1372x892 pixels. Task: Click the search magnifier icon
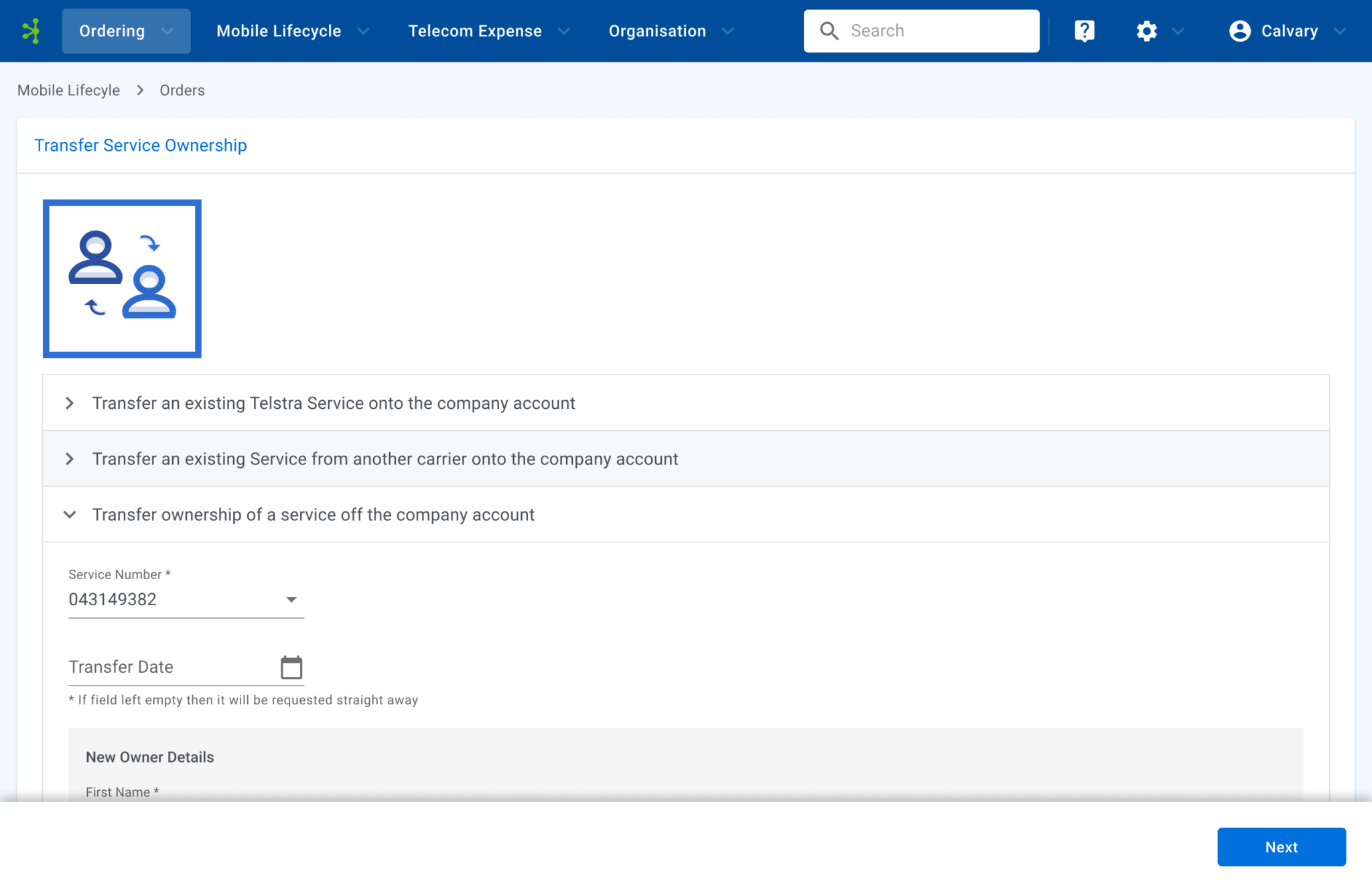point(829,31)
